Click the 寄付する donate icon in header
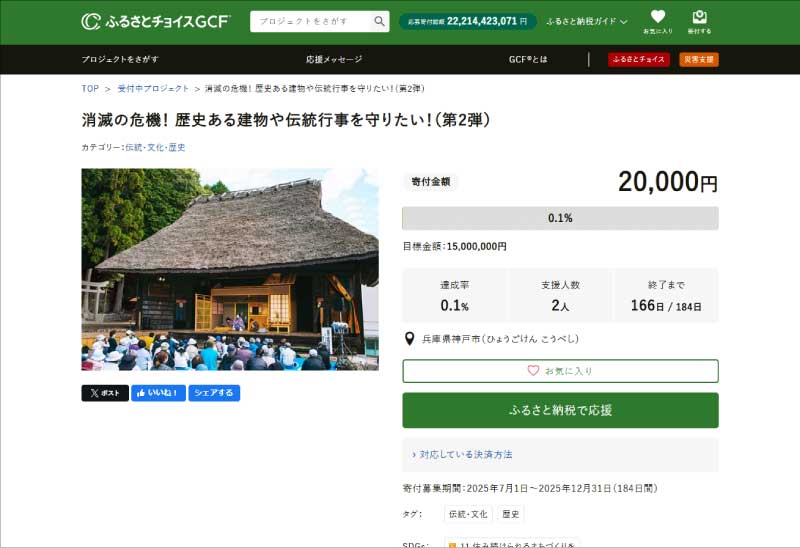The width and height of the screenshot is (800, 548). tap(699, 21)
